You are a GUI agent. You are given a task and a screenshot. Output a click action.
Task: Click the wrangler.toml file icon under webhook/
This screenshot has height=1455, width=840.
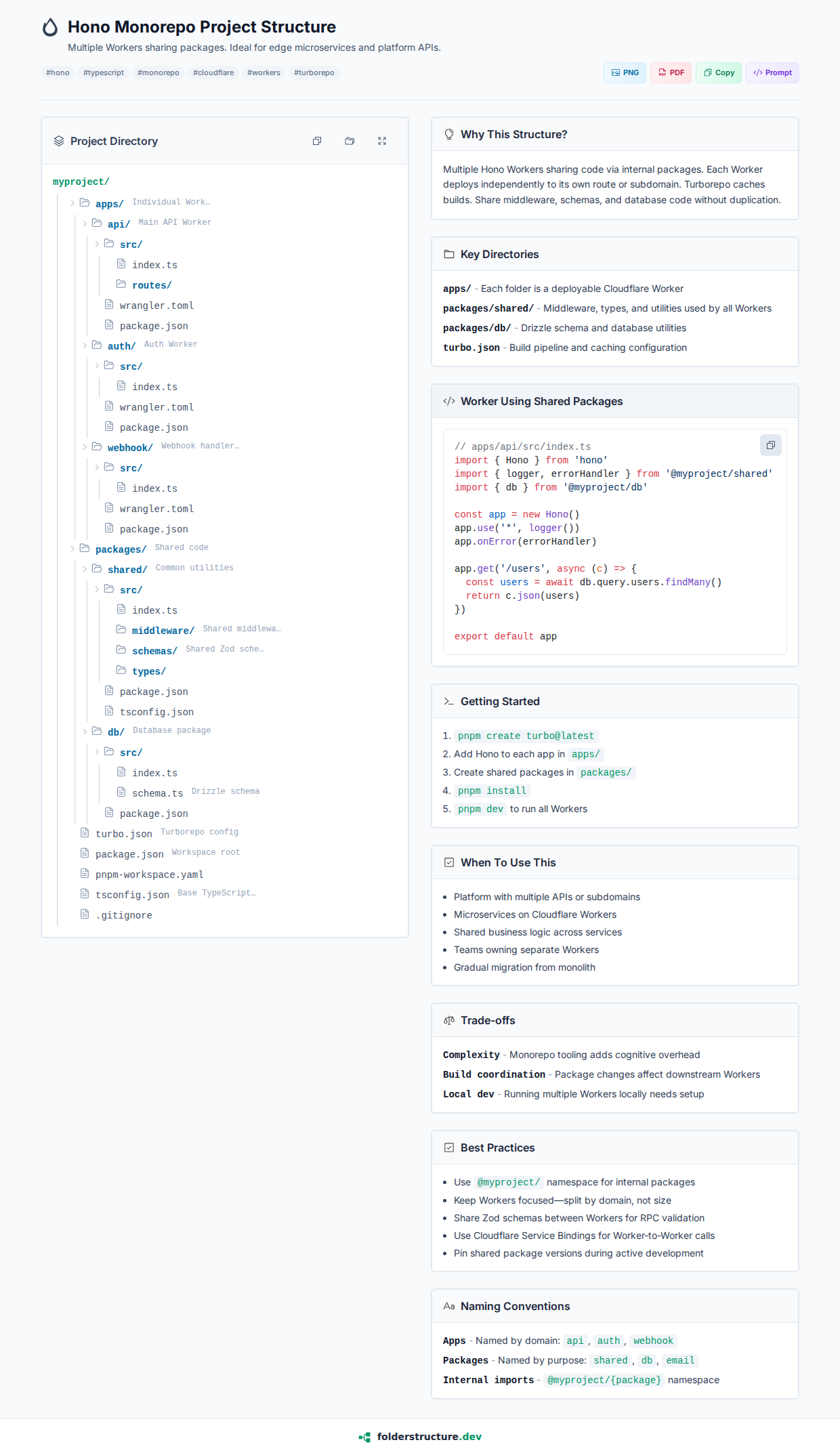pyautogui.click(x=109, y=508)
